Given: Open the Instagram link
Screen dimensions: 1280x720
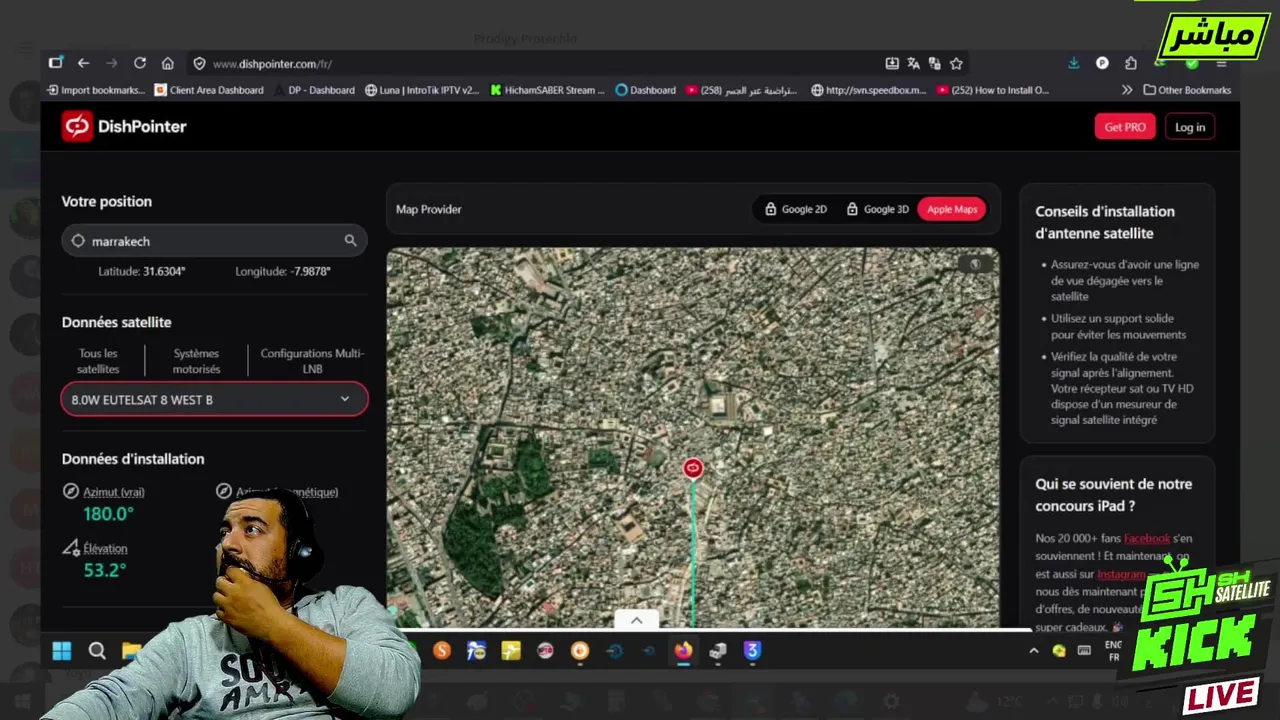Looking at the screenshot, I should [1121, 574].
